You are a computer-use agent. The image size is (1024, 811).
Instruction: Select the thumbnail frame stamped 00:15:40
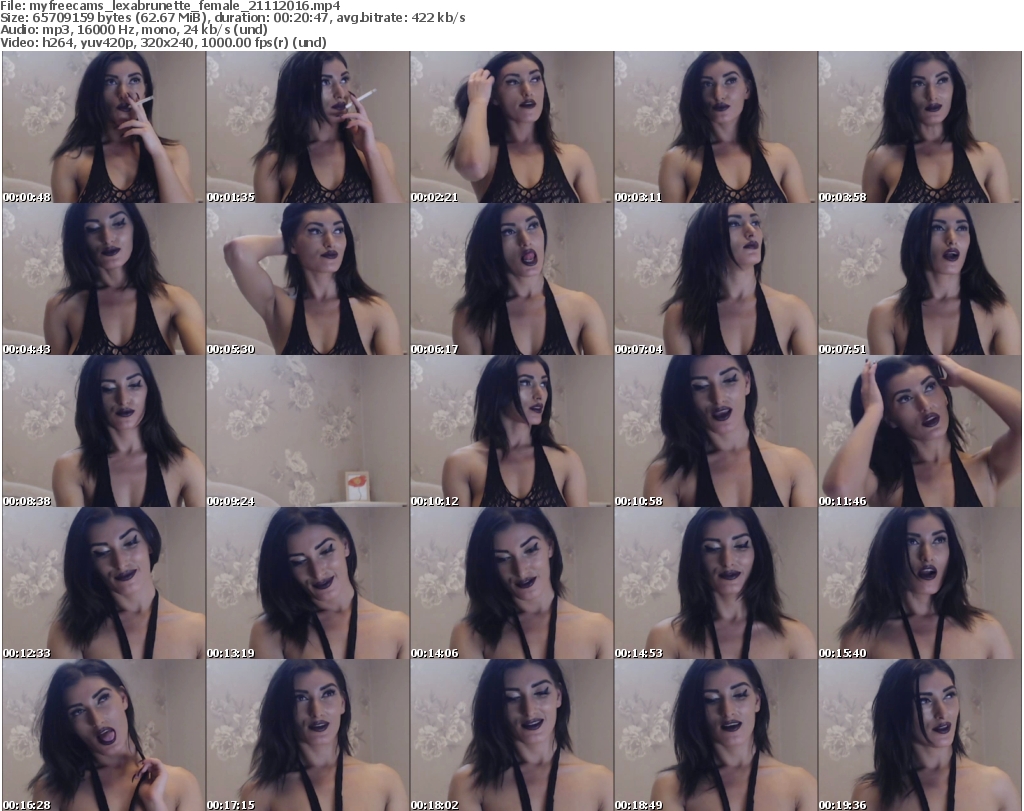pos(920,583)
